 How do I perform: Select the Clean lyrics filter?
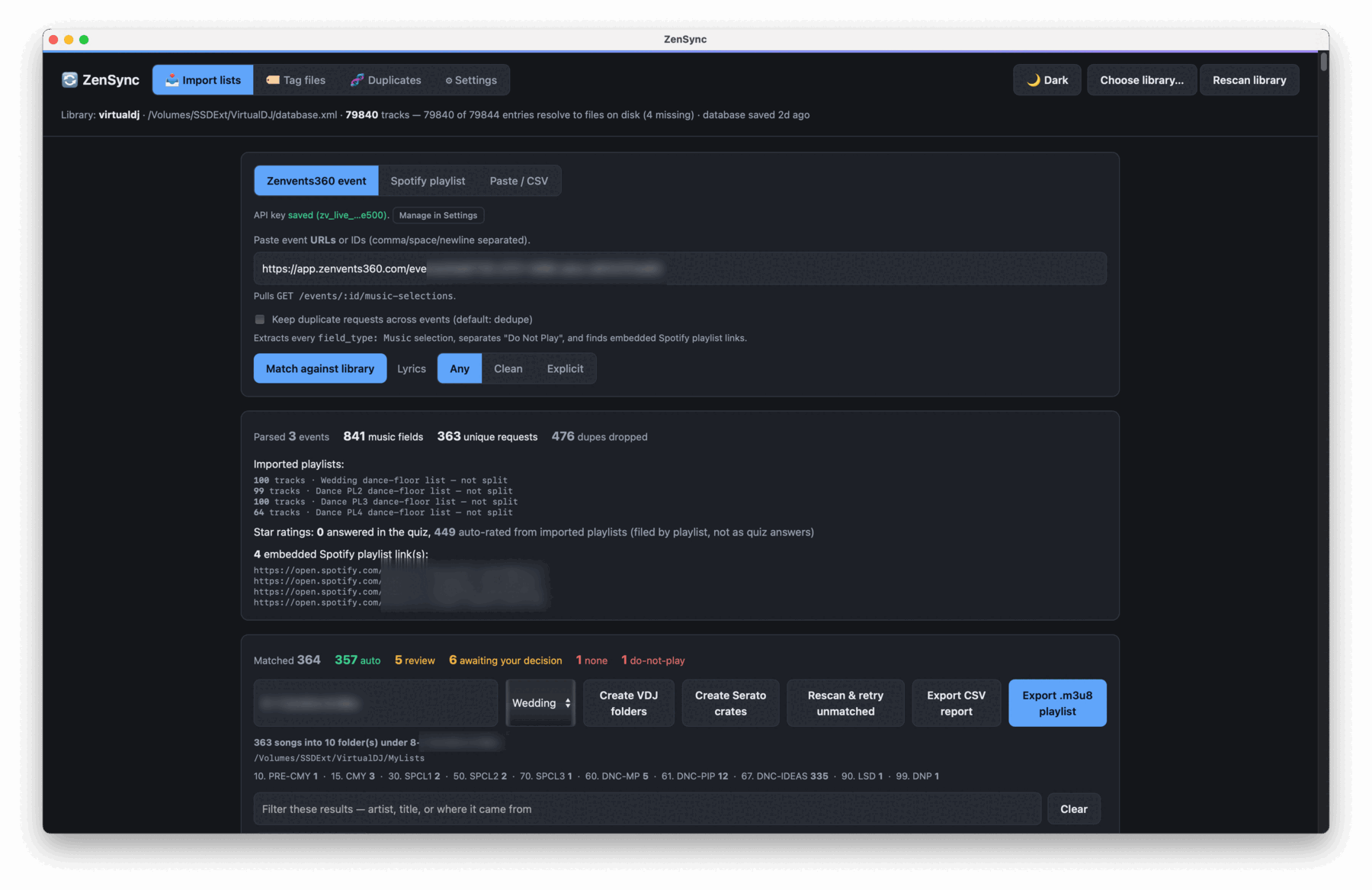pos(508,368)
